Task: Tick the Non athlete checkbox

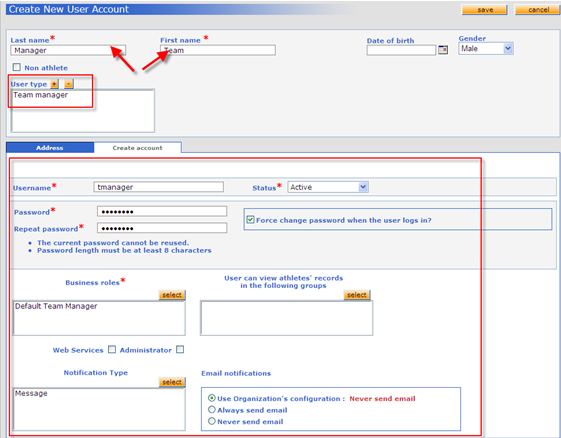Action: (16, 67)
